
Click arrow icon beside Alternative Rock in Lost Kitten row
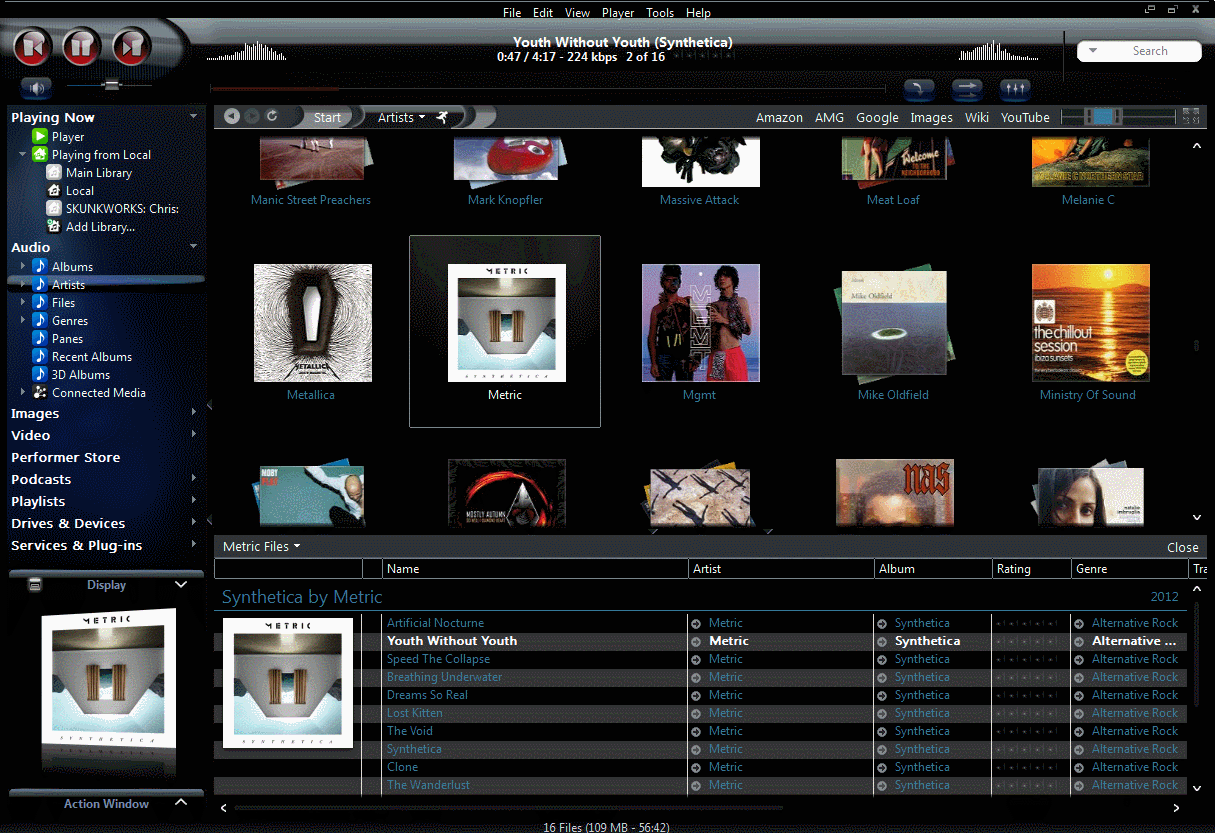pyautogui.click(x=1080, y=713)
